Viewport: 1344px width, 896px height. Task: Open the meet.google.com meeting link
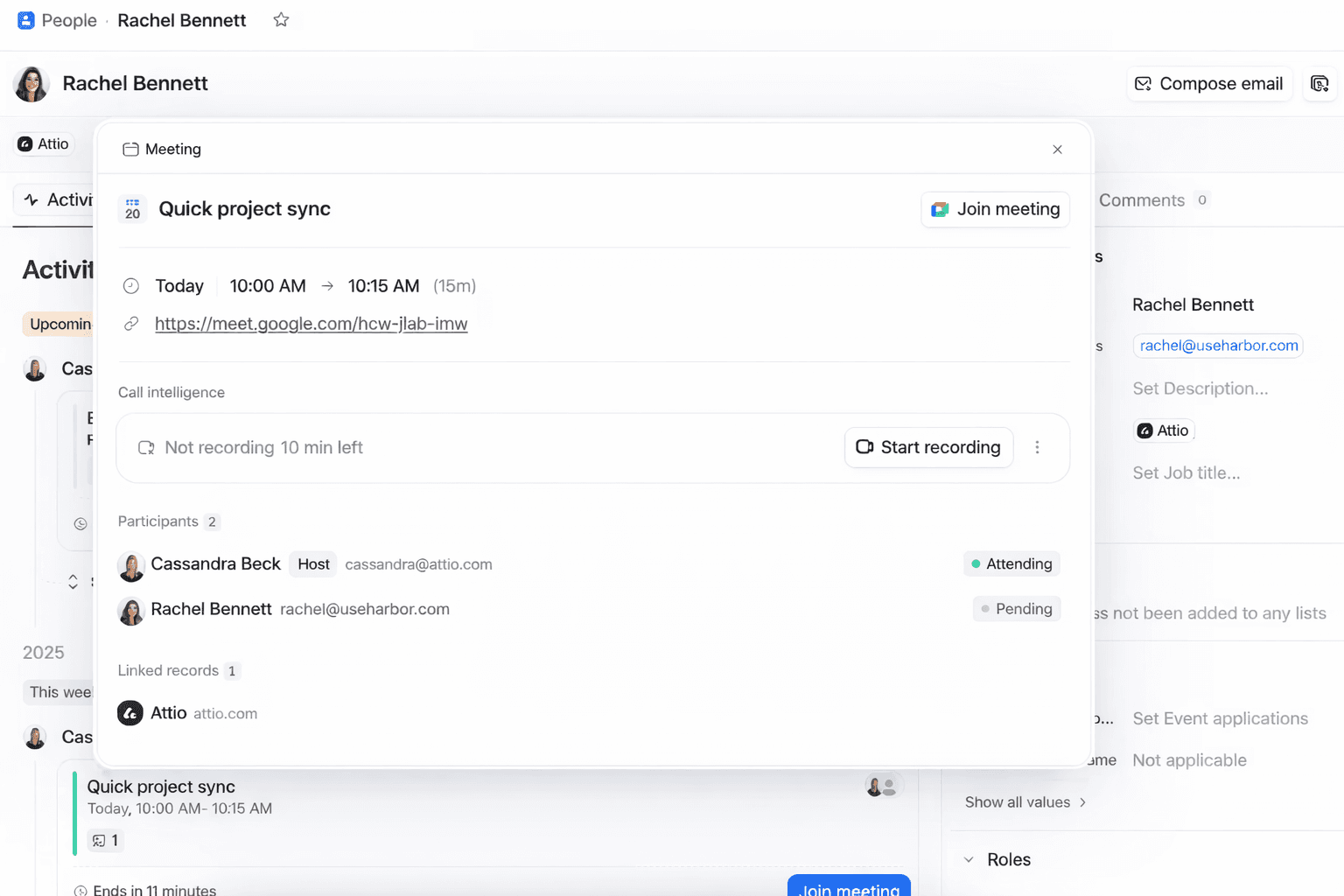(x=311, y=323)
